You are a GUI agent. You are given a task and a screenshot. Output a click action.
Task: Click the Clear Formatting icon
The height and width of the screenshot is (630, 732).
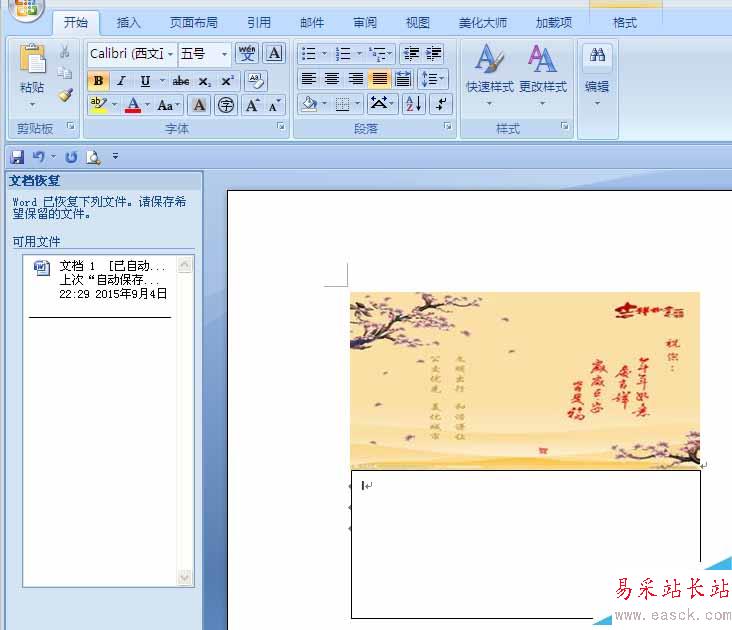pyautogui.click(x=255, y=81)
